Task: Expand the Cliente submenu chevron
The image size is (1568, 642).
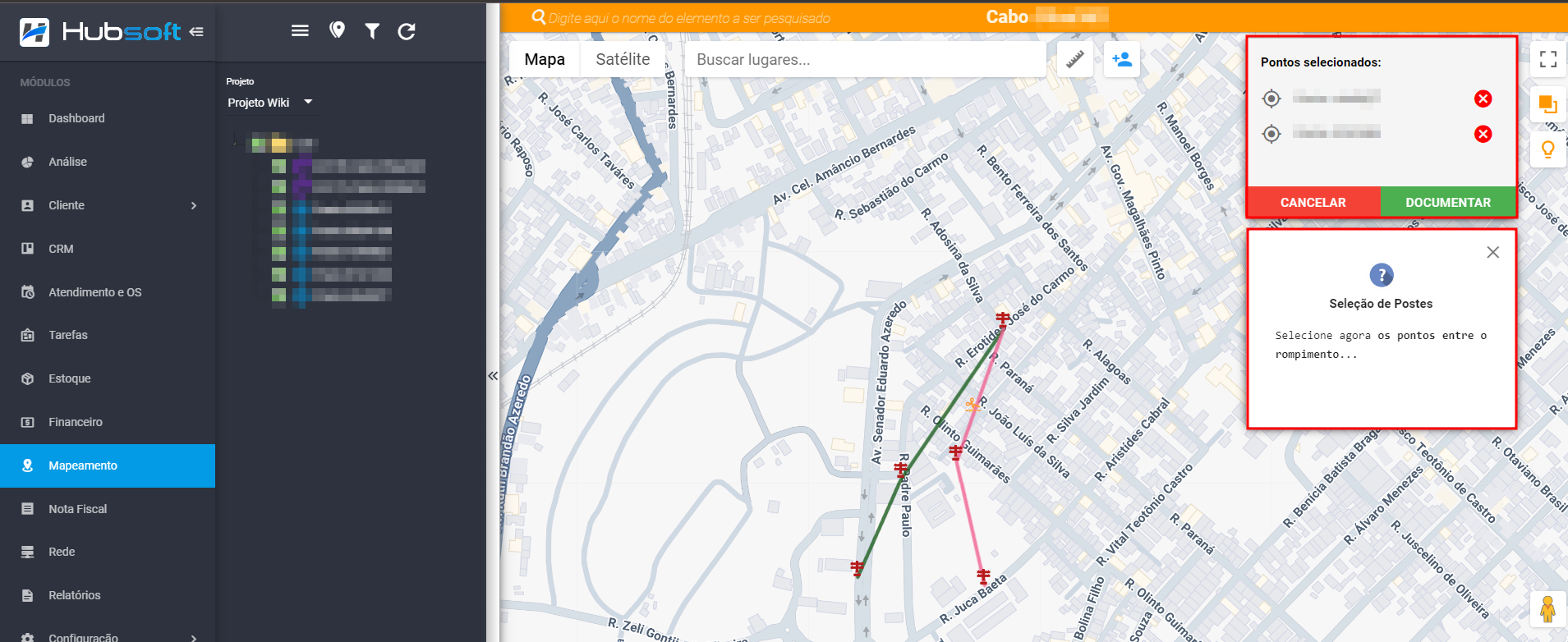Action: pyautogui.click(x=194, y=205)
